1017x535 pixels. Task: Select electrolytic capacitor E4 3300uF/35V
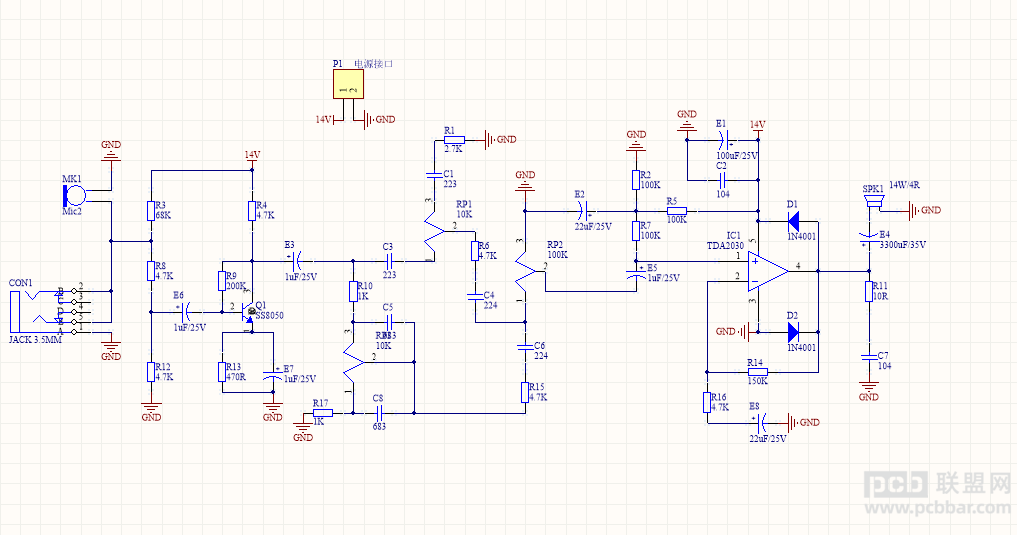click(x=868, y=240)
